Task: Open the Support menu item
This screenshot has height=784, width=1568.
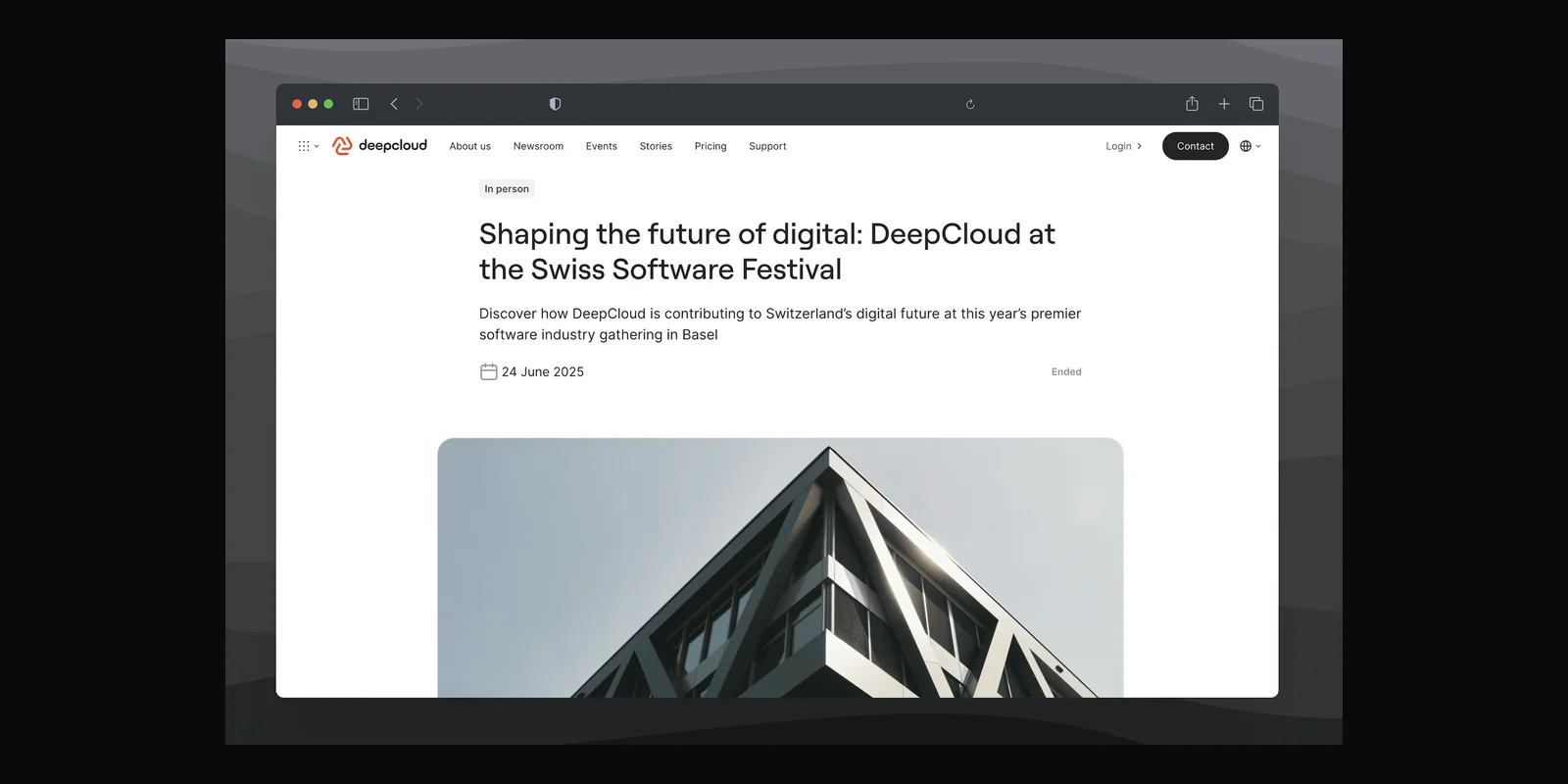Action: [x=767, y=146]
